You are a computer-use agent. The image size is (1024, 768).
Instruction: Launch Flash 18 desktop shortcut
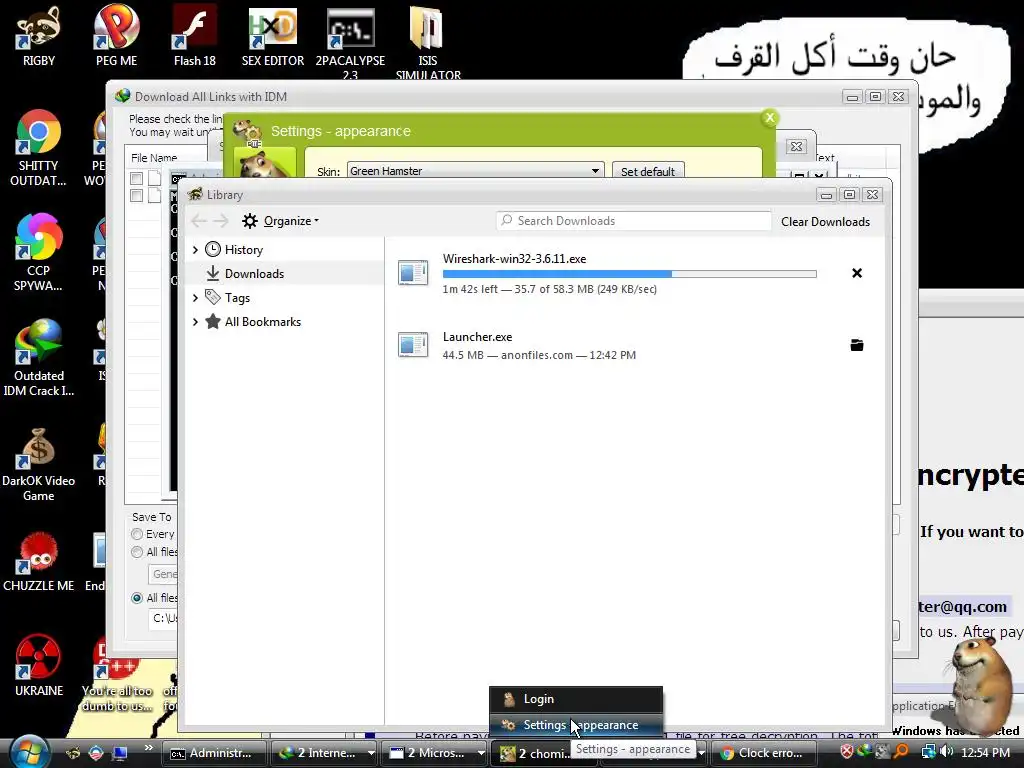[x=195, y=36]
